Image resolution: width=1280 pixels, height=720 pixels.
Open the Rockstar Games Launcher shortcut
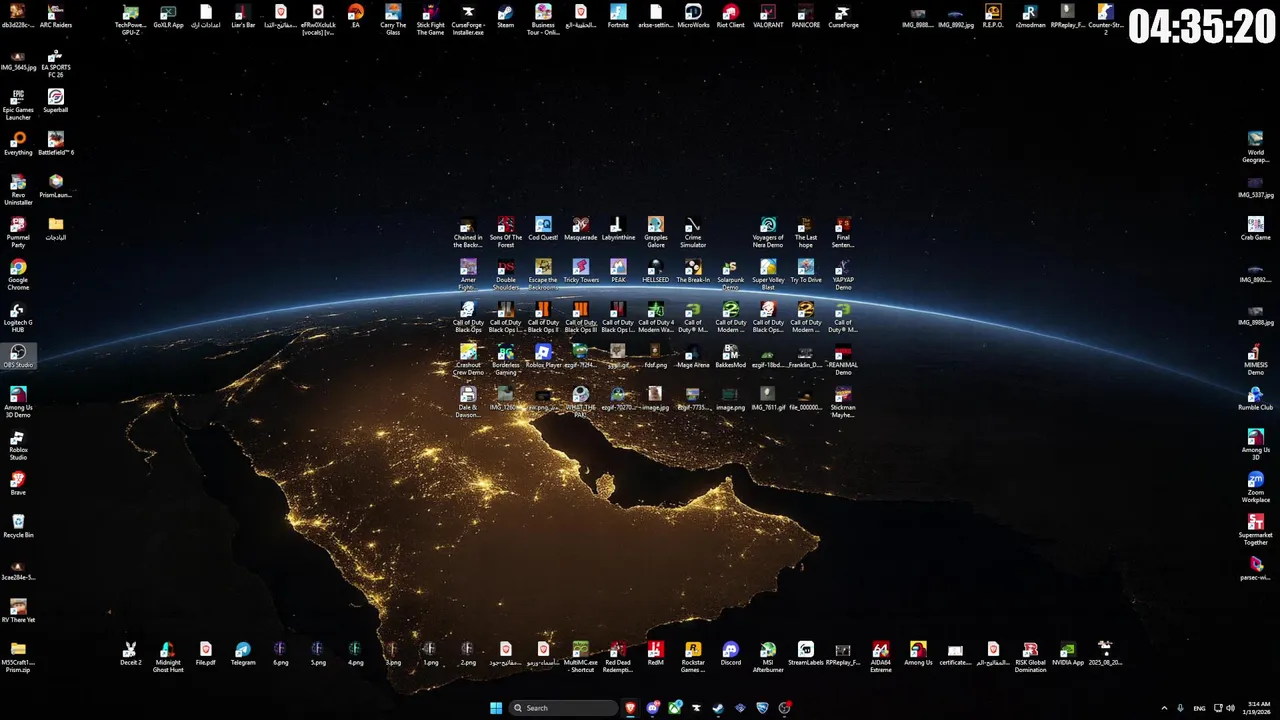[x=693, y=657]
